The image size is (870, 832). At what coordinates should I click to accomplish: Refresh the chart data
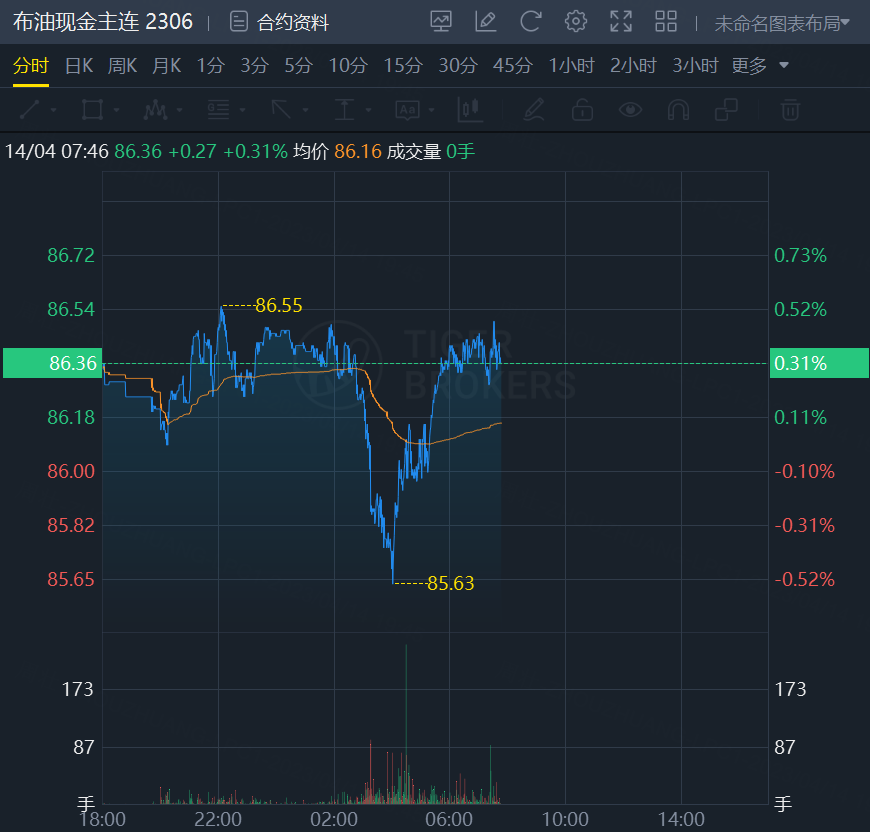tap(531, 21)
